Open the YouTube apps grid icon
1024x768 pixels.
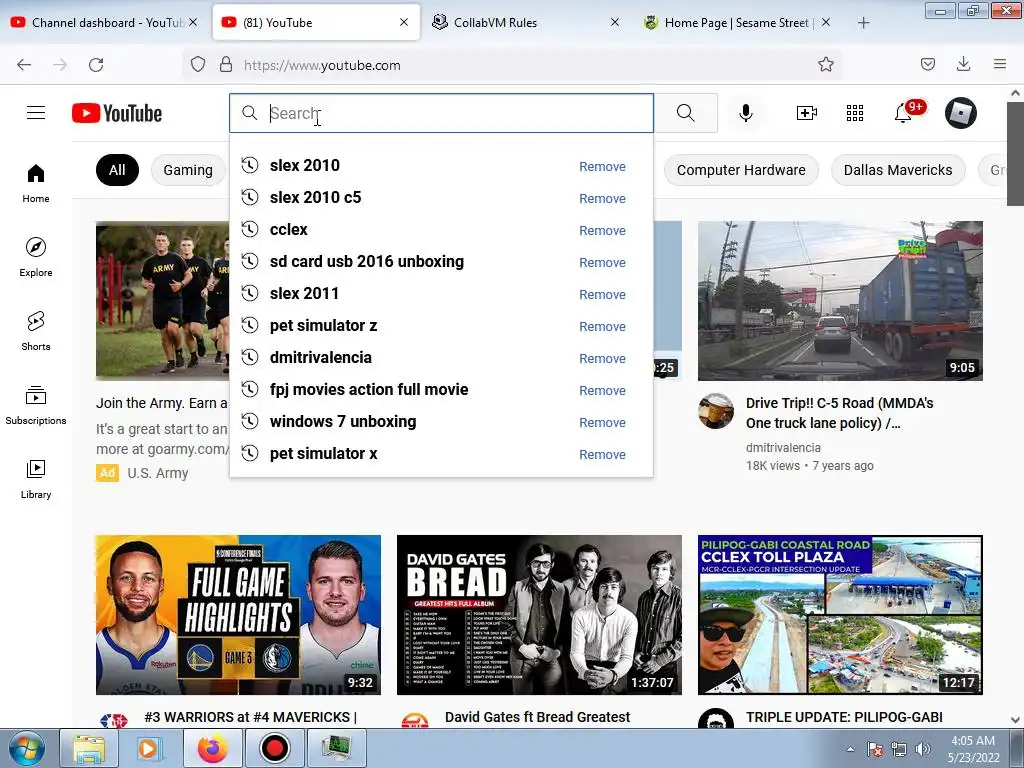pyautogui.click(x=855, y=113)
